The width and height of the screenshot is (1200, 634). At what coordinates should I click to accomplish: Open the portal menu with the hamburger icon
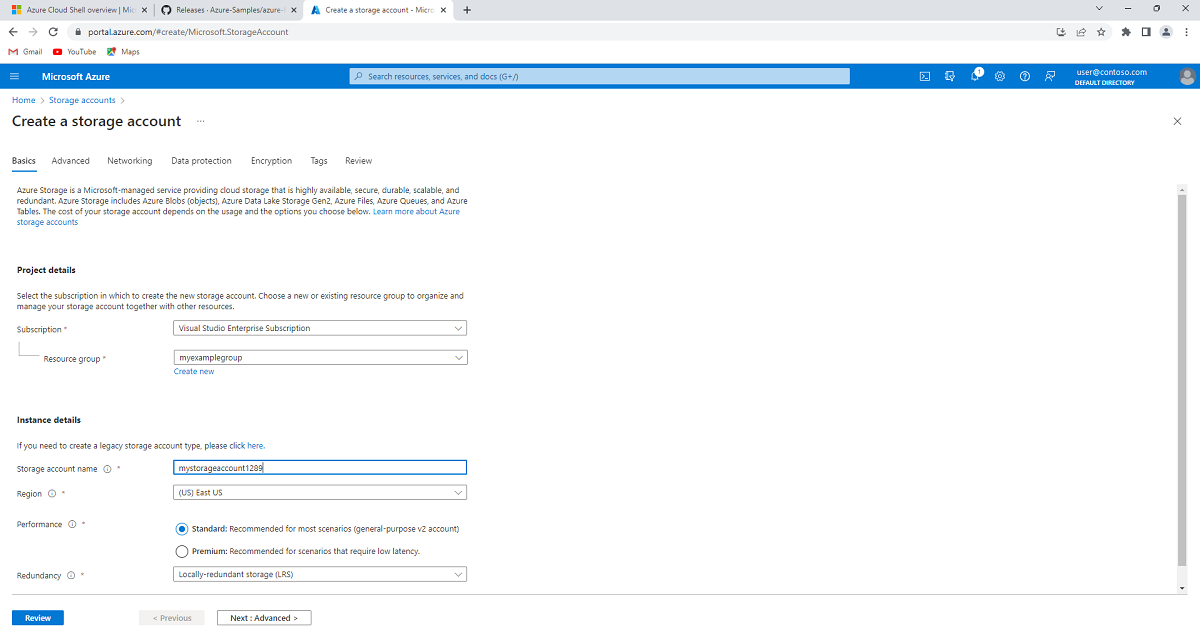[x=14, y=76]
